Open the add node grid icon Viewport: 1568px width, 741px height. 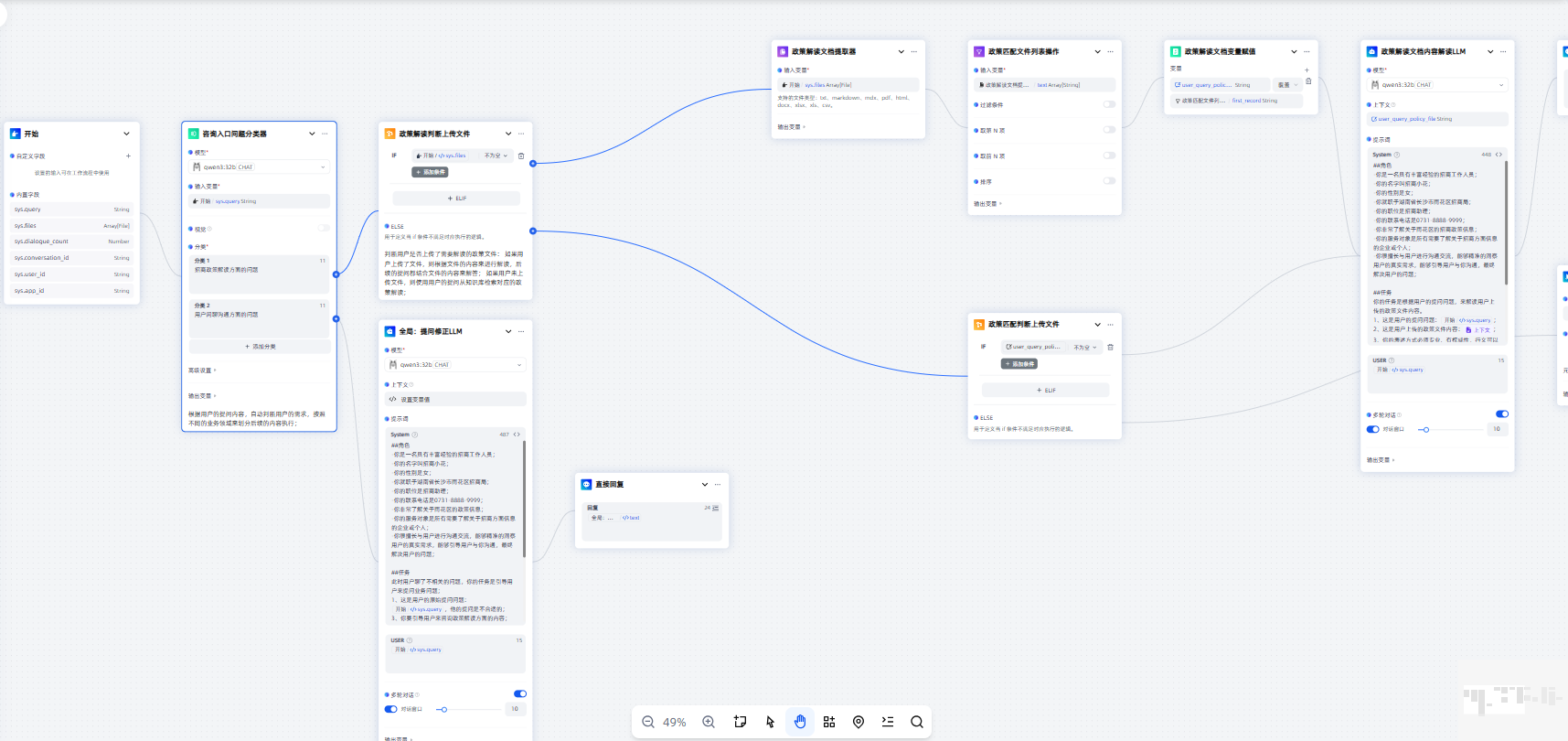tap(829, 722)
